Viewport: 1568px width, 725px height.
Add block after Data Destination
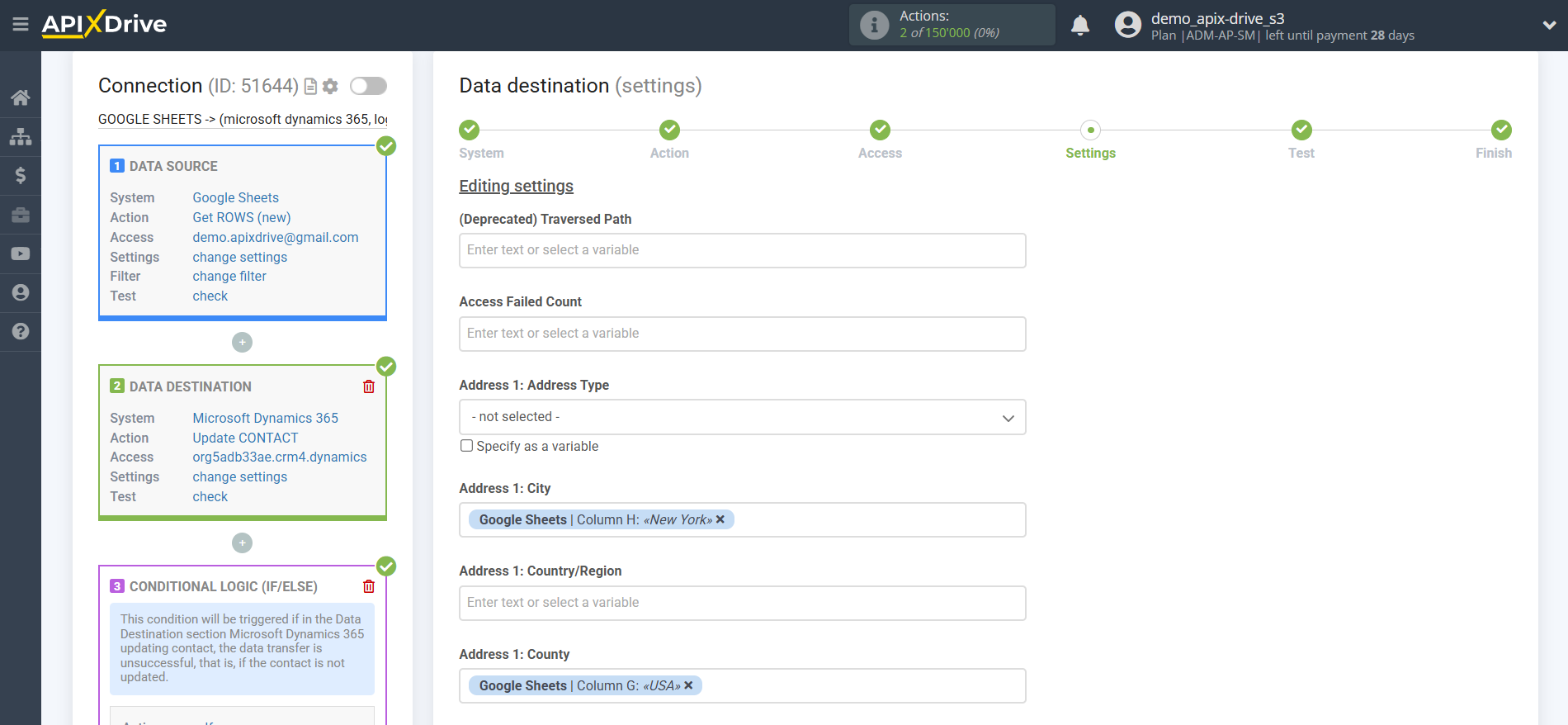(x=242, y=543)
